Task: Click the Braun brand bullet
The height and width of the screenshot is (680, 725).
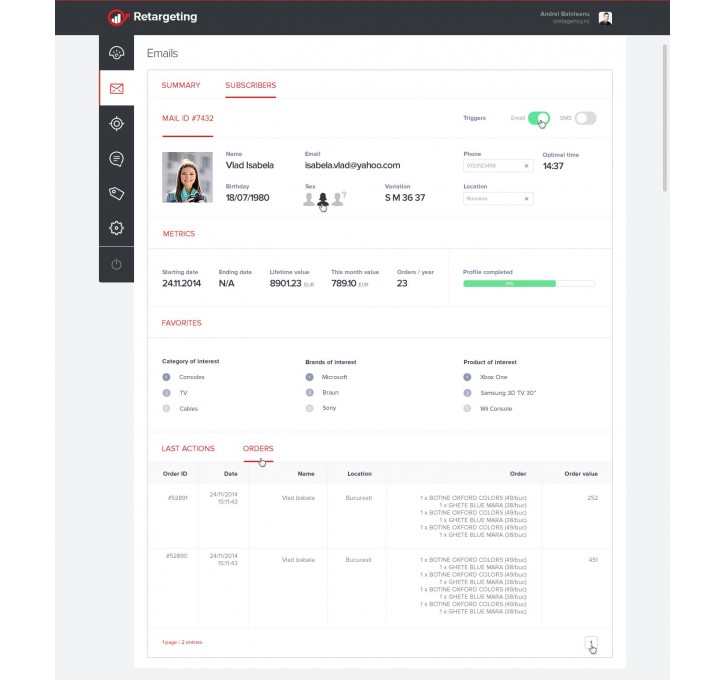Action: [x=310, y=392]
